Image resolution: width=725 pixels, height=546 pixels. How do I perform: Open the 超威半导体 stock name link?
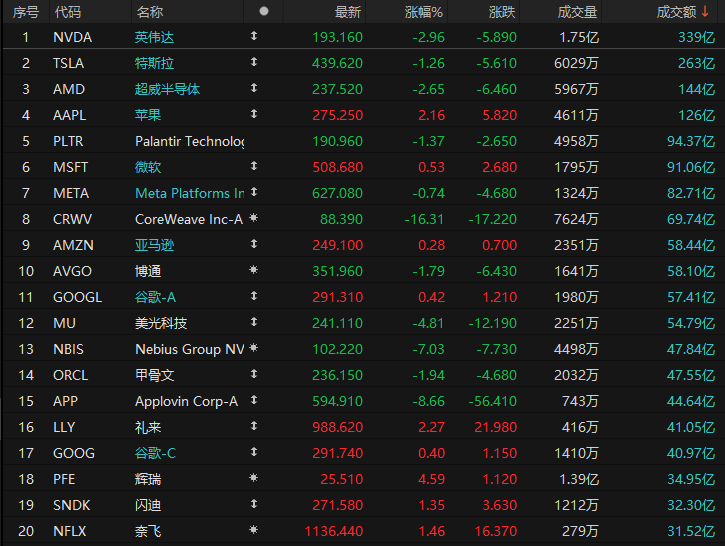pos(167,89)
